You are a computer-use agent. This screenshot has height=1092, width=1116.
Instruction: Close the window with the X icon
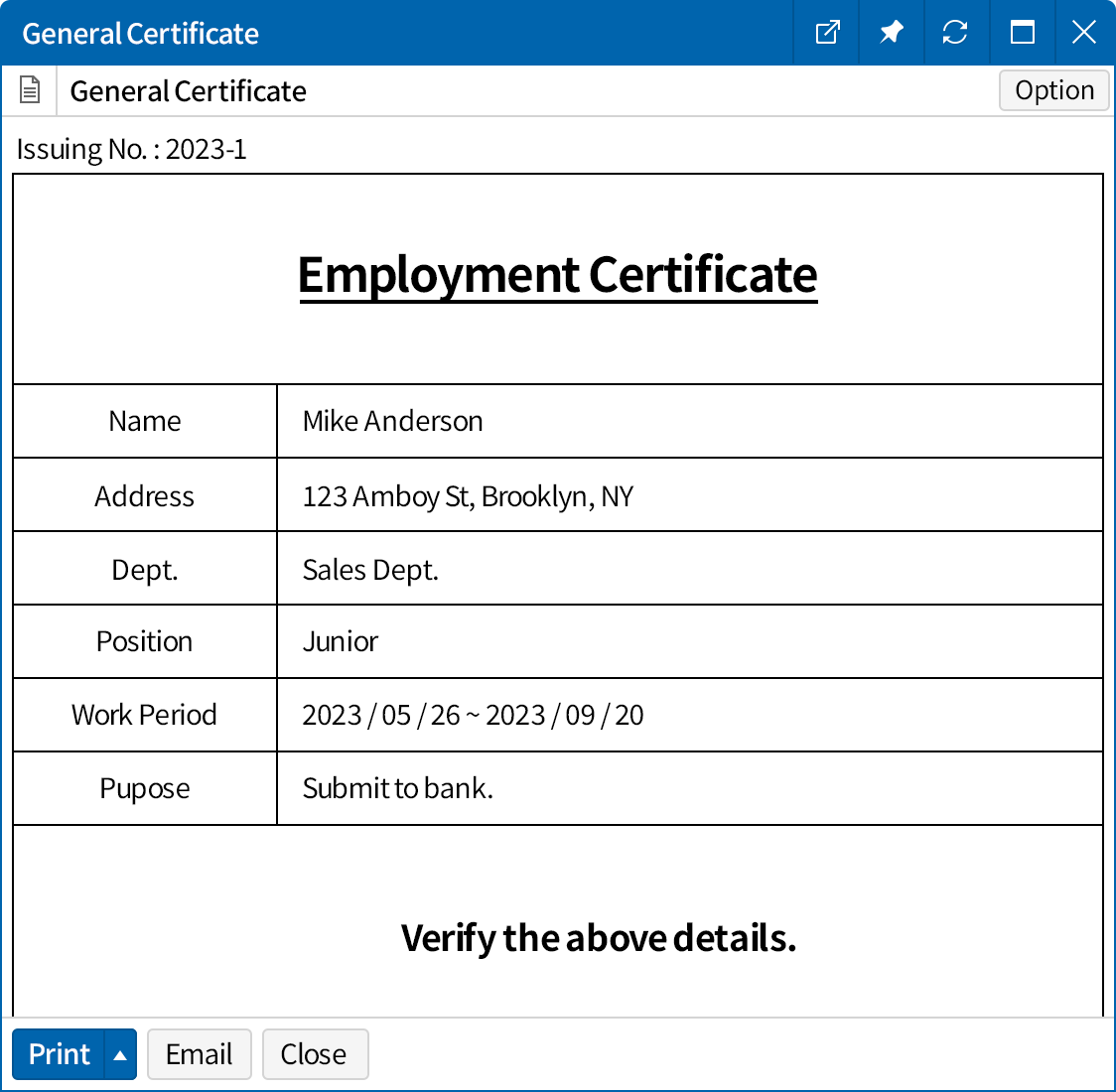pos(1083,32)
